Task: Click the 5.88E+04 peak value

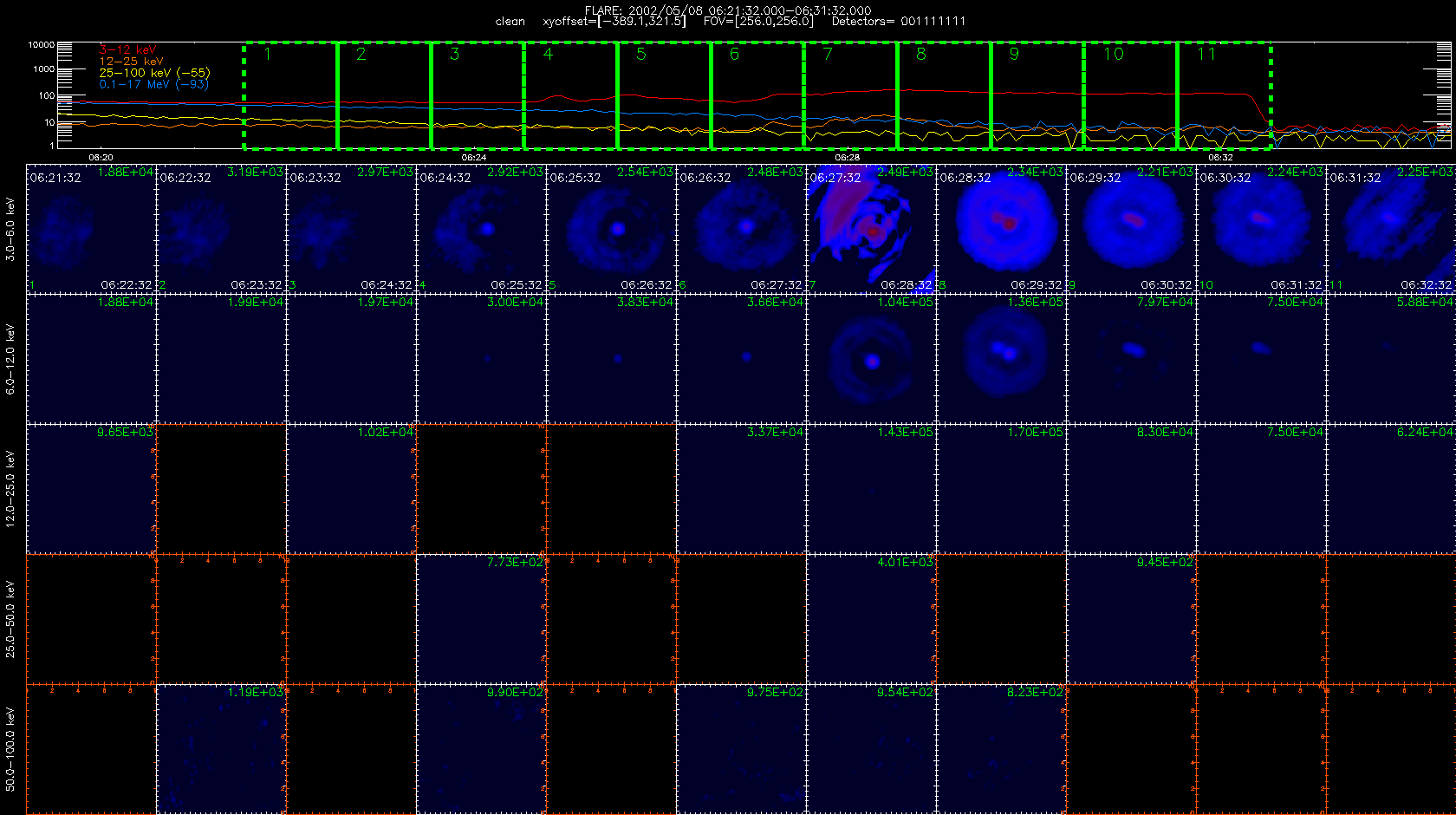Action: (1425, 302)
